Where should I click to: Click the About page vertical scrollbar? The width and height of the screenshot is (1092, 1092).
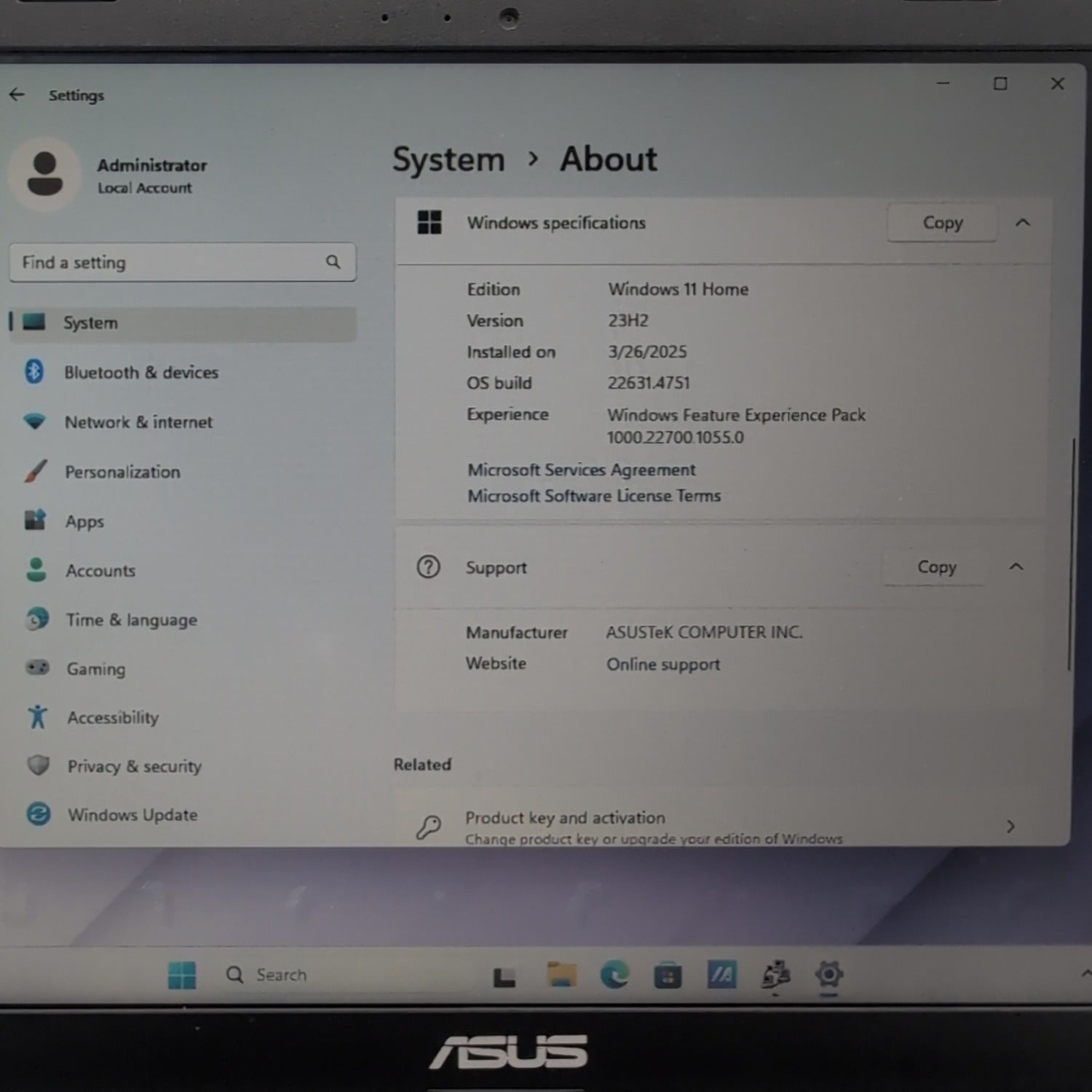click(x=1072, y=553)
